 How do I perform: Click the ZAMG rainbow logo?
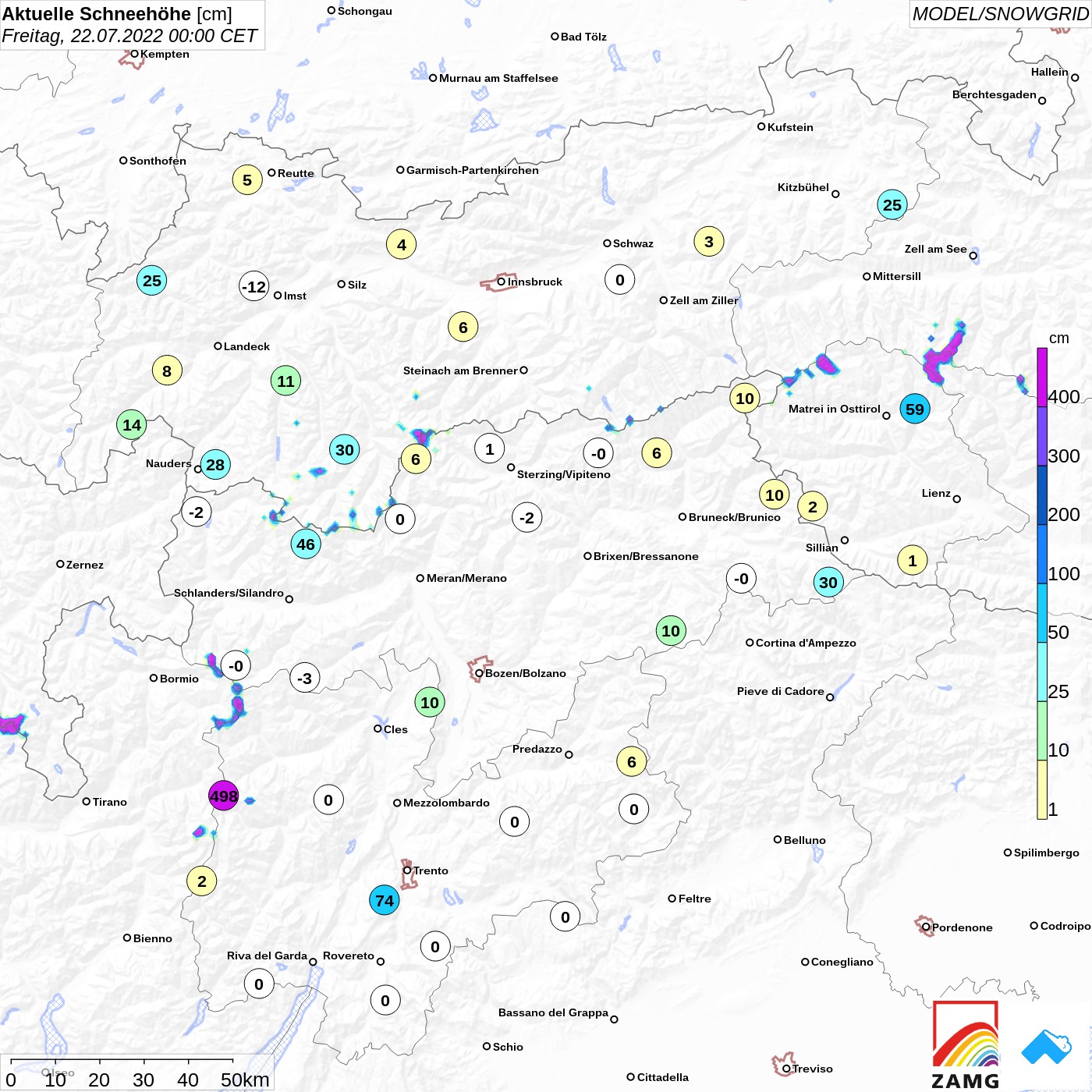point(966,1044)
